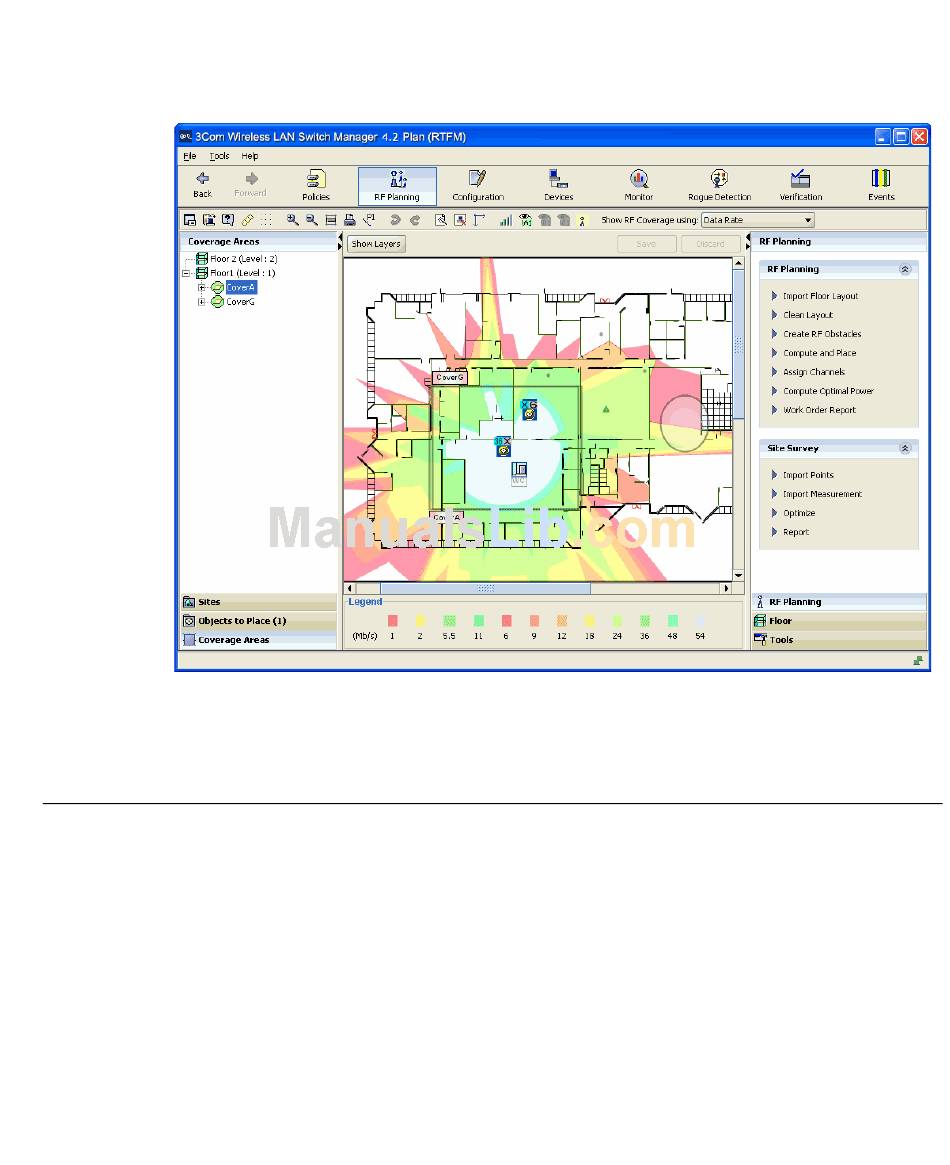Click Compute Optimal Power link
This screenshot has width=950, height=1165.
point(827,391)
